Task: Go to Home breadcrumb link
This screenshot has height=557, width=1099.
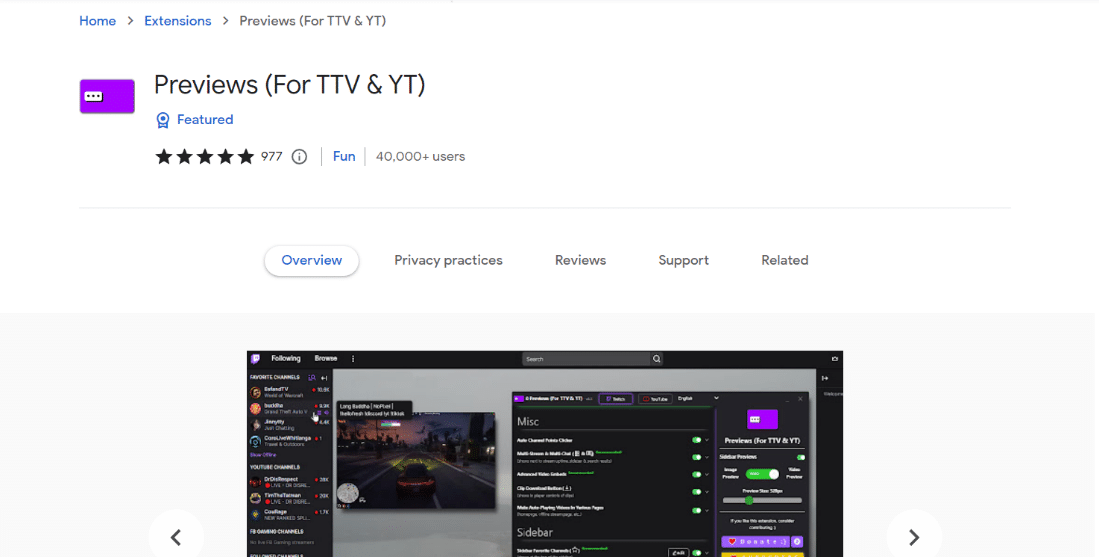Action: 97,21
